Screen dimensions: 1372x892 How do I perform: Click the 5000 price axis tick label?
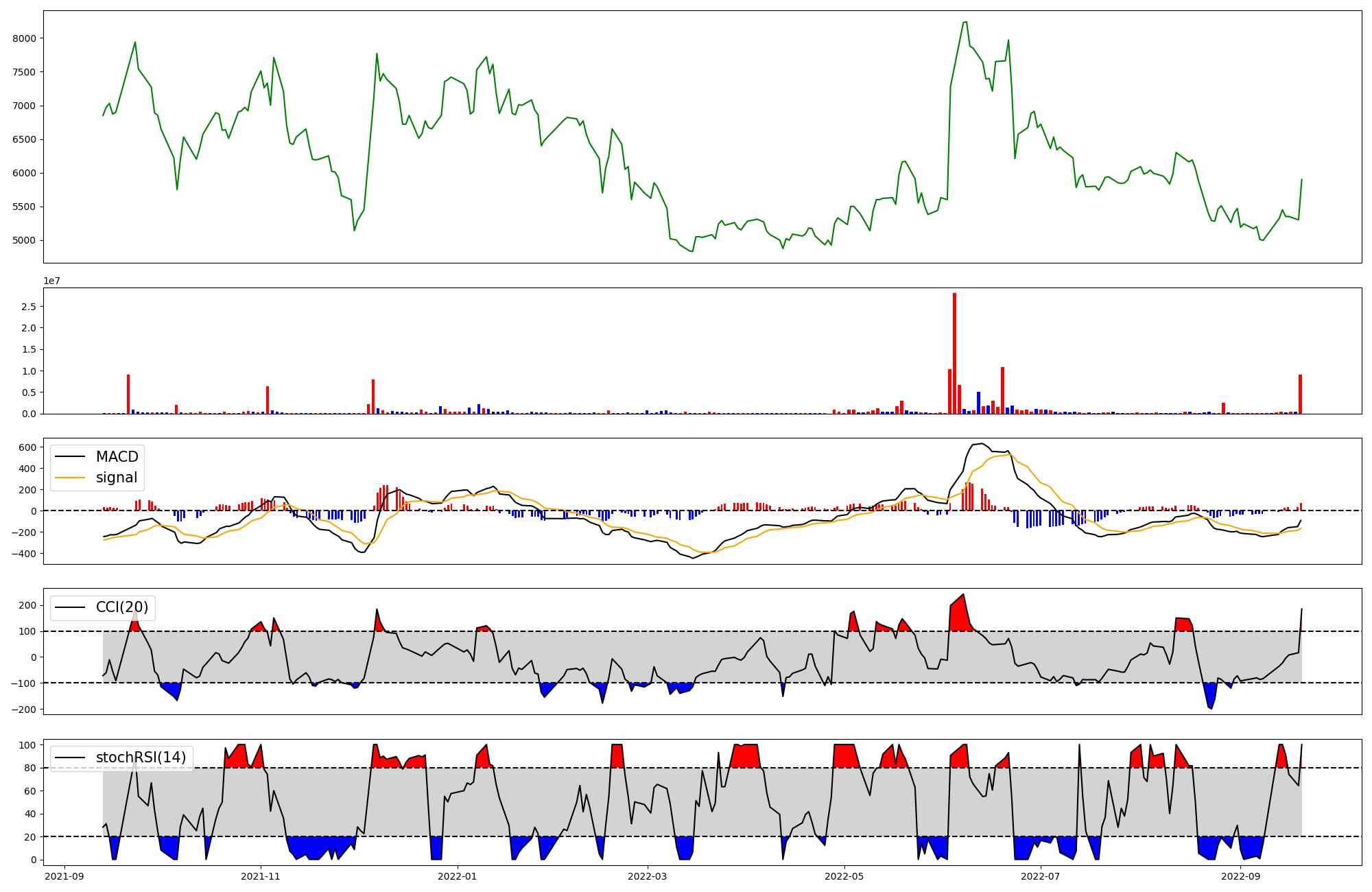(x=24, y=241)
